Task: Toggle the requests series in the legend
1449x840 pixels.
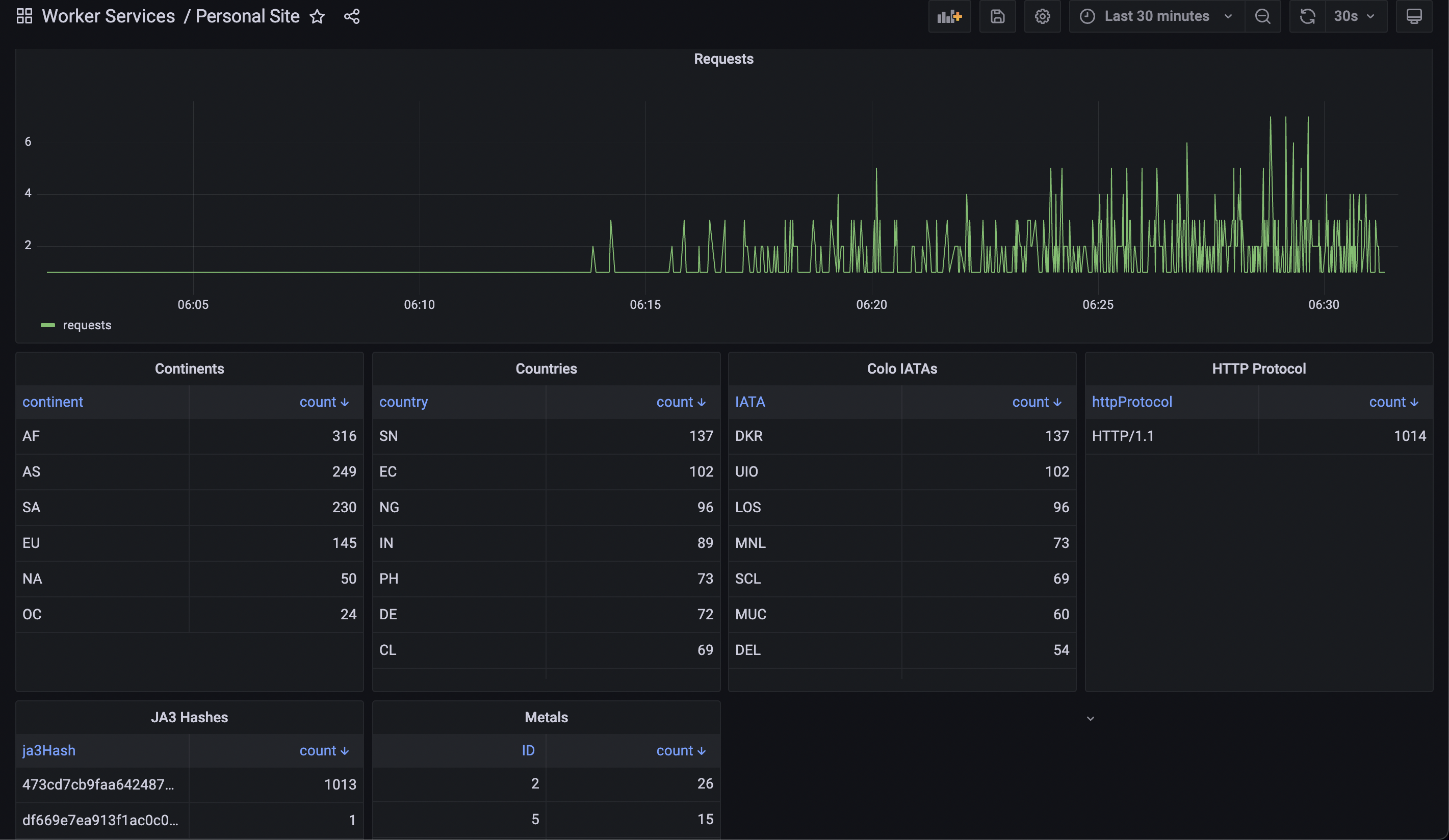Action: click(x=87, y=325)
